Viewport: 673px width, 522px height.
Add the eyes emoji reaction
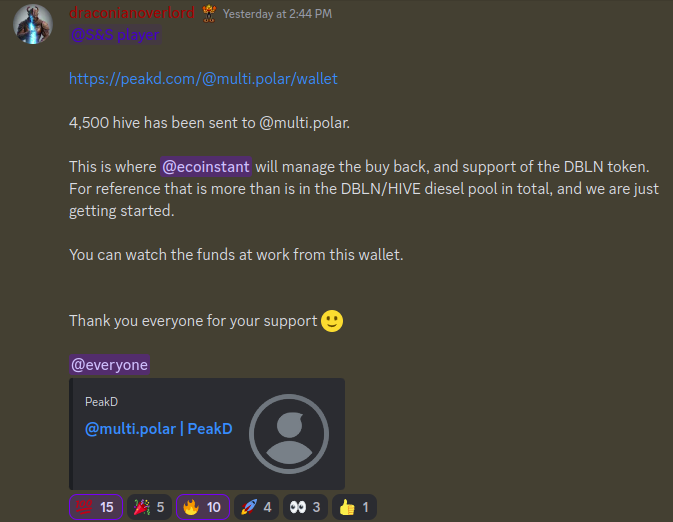point(305,507)
